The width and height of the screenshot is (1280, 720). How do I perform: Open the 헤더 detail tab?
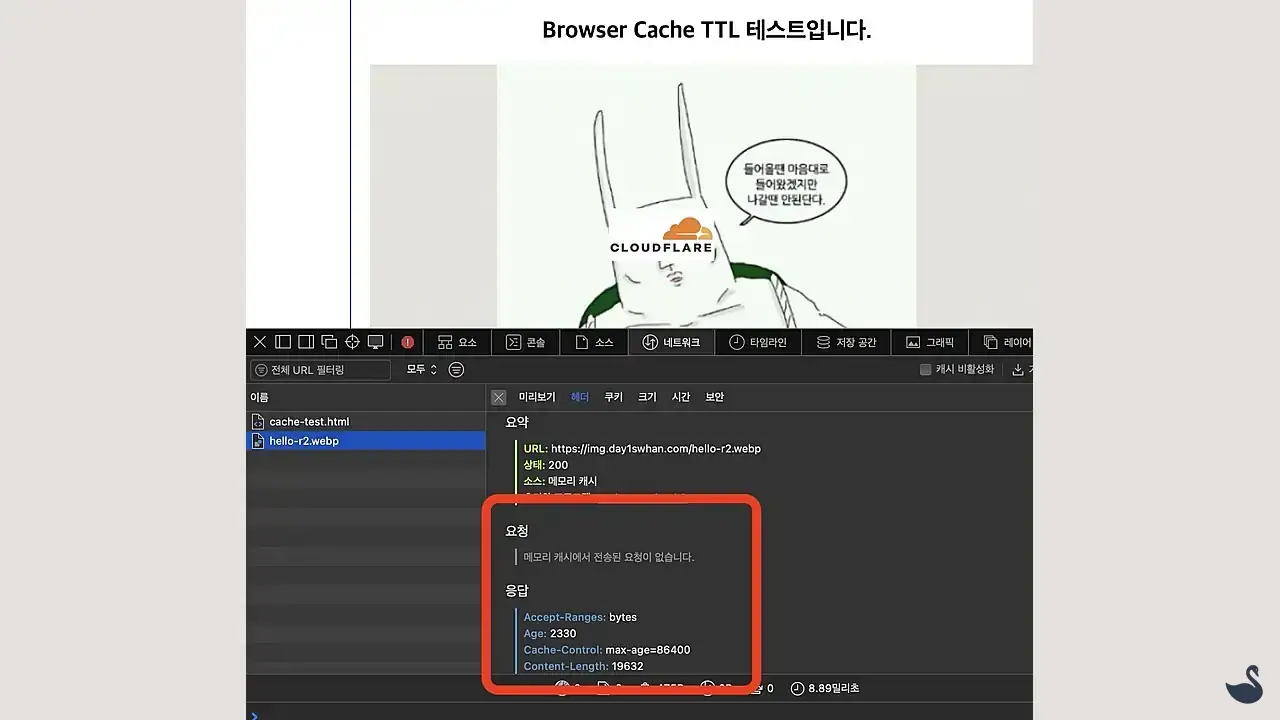pyautogui.click(x=580, y=397)
